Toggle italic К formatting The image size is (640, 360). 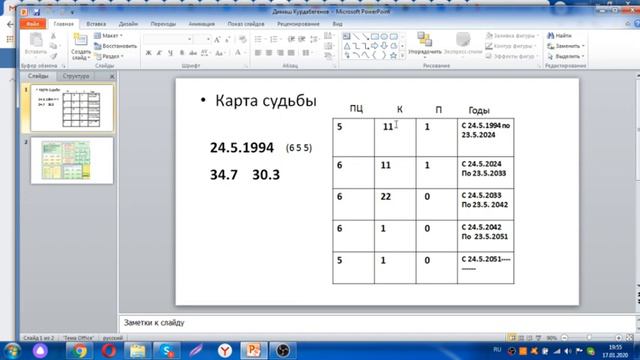point(159,53)
